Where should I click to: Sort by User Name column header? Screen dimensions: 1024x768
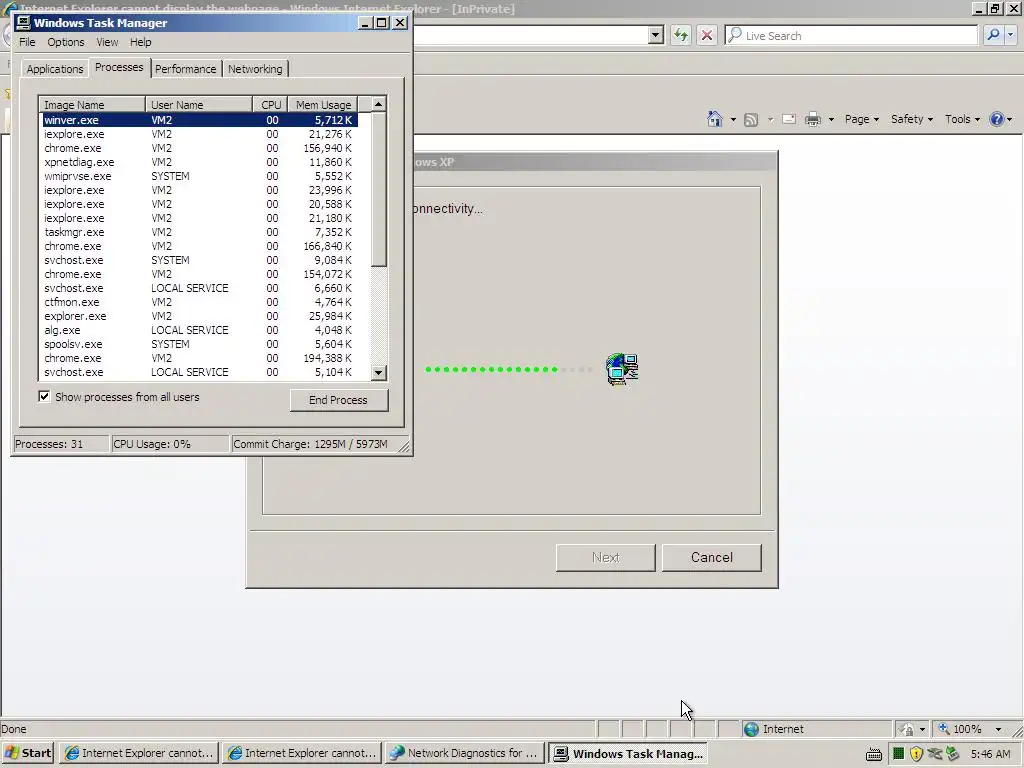tap(199, 104)
